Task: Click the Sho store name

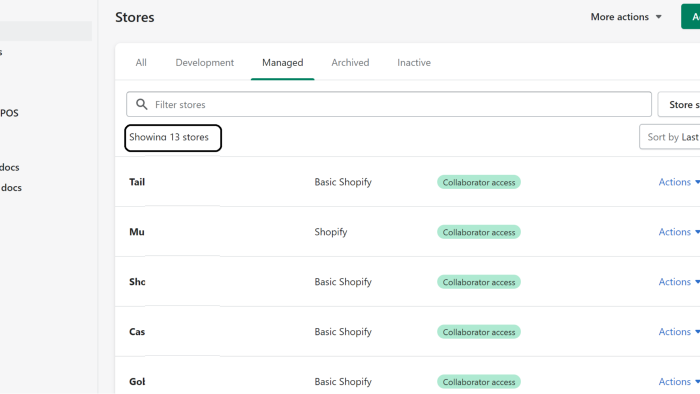Action: 137,282
